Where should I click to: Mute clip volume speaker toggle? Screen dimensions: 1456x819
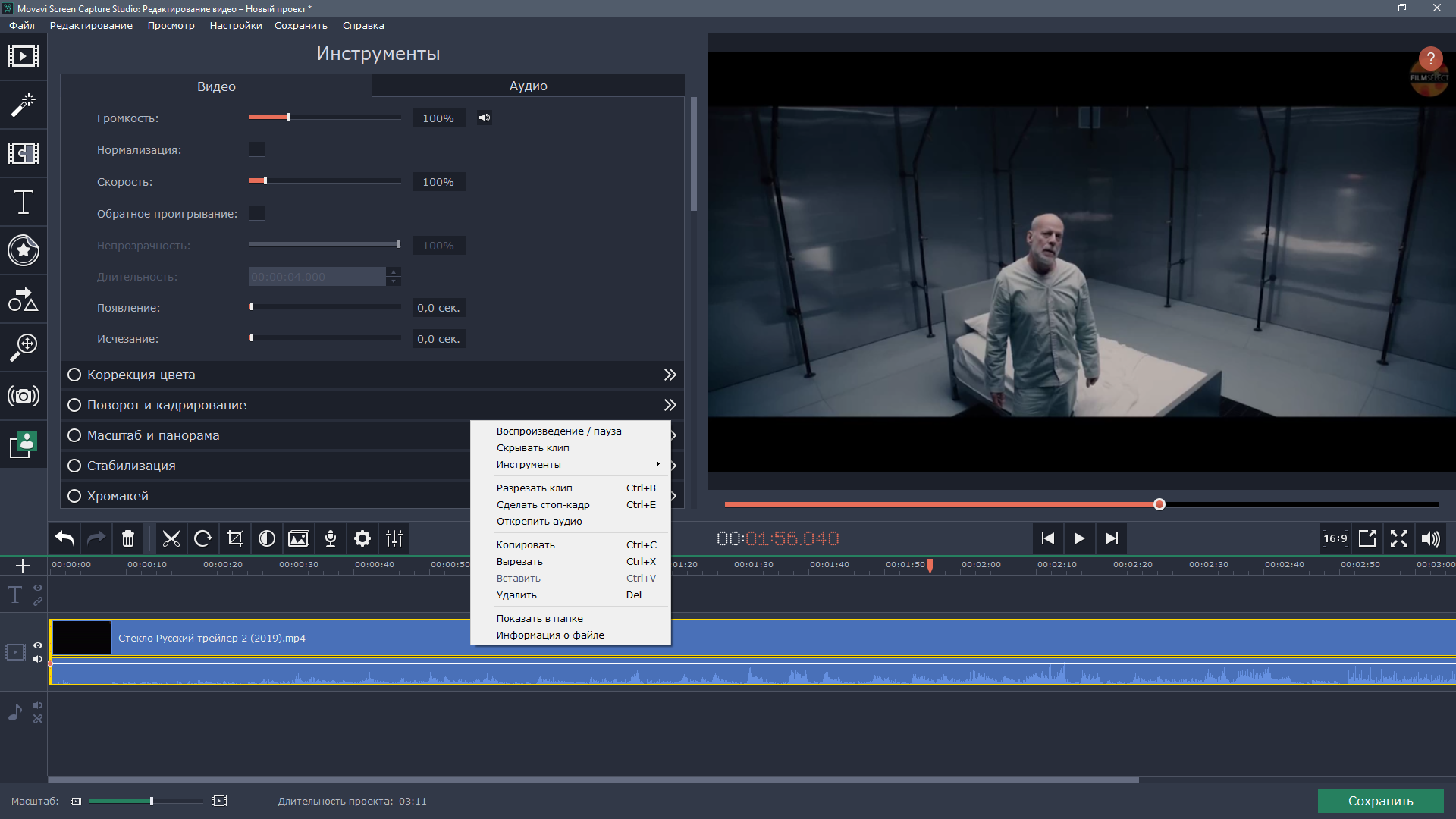click(x=485, y=118)
